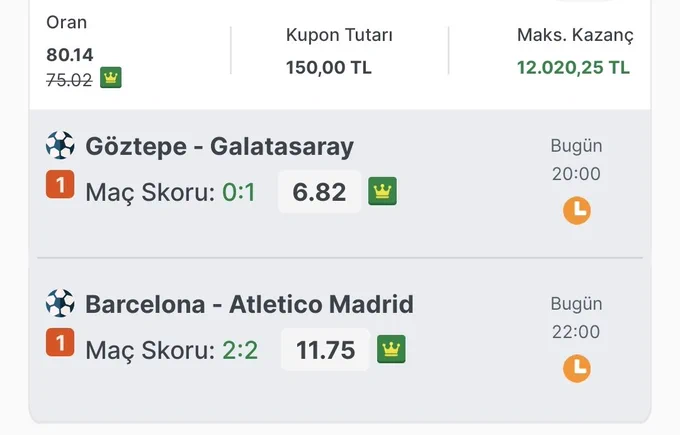
Task: Click the green crown icon next to 11.75 odds
Action: click(391, 349)
